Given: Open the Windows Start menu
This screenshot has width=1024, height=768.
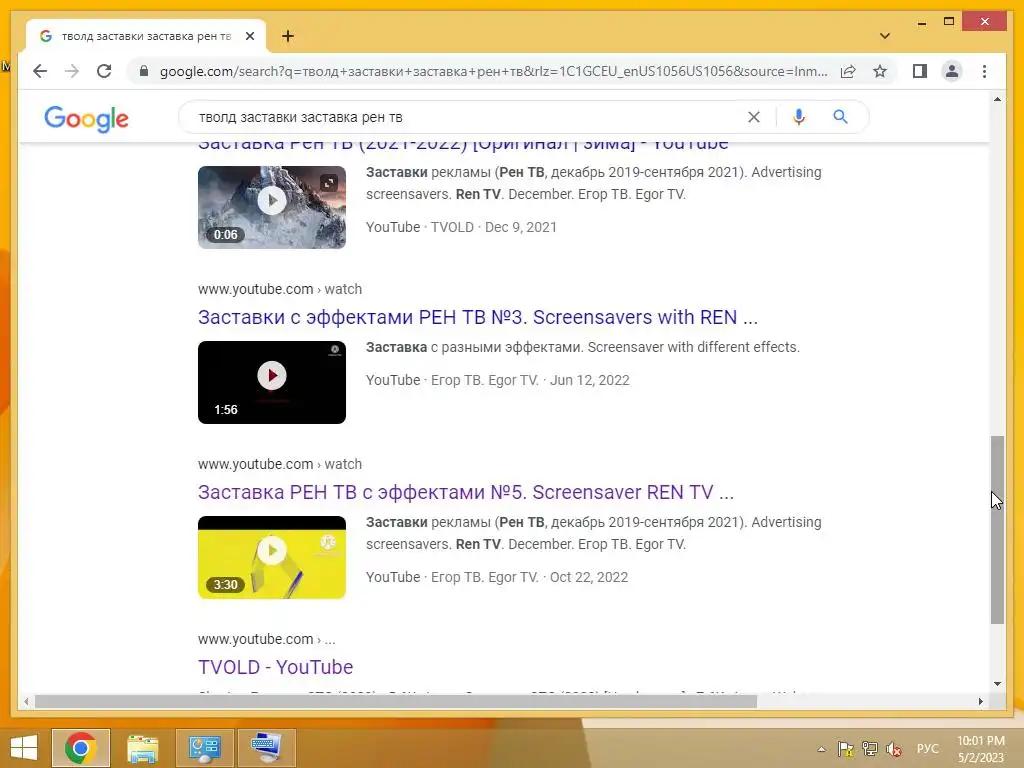Looking at the screenshot, I should [x=24, y=748].
